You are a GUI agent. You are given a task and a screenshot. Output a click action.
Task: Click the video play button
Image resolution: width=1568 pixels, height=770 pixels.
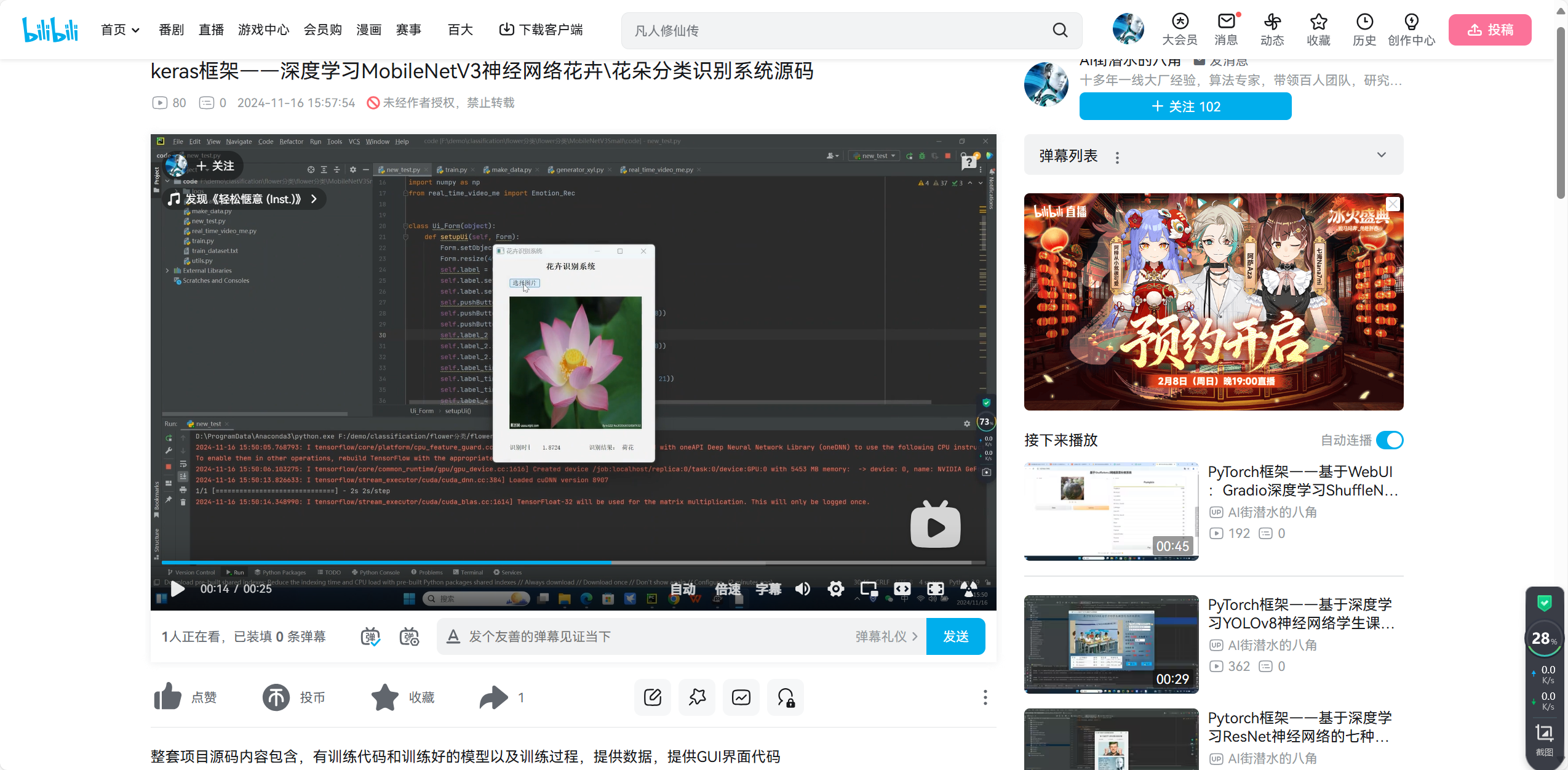coord(178,589)
